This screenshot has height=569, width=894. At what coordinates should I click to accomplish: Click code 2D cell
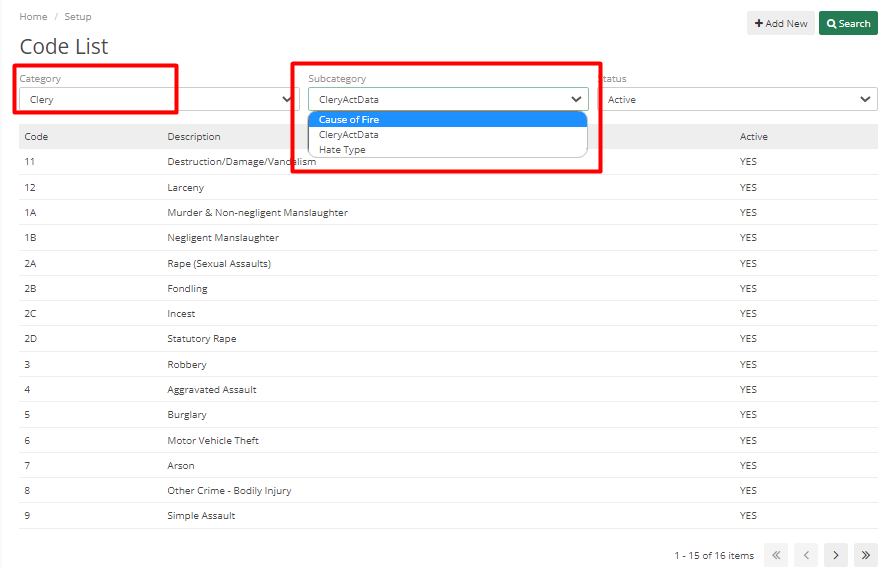[30, 339]
